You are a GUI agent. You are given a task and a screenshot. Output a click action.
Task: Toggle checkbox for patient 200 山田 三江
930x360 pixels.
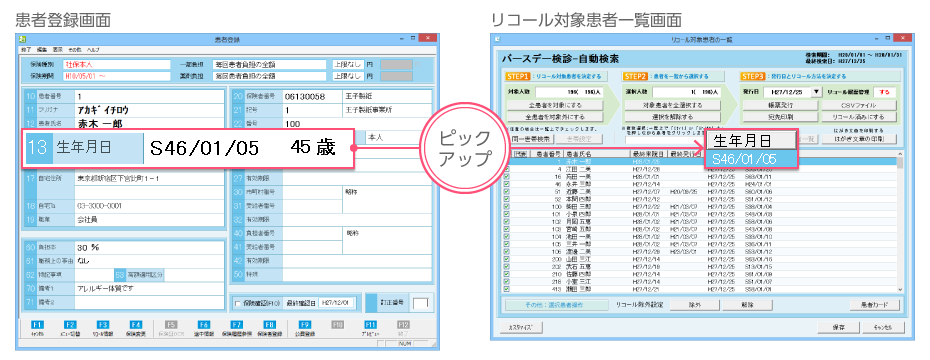coord(506,259)
